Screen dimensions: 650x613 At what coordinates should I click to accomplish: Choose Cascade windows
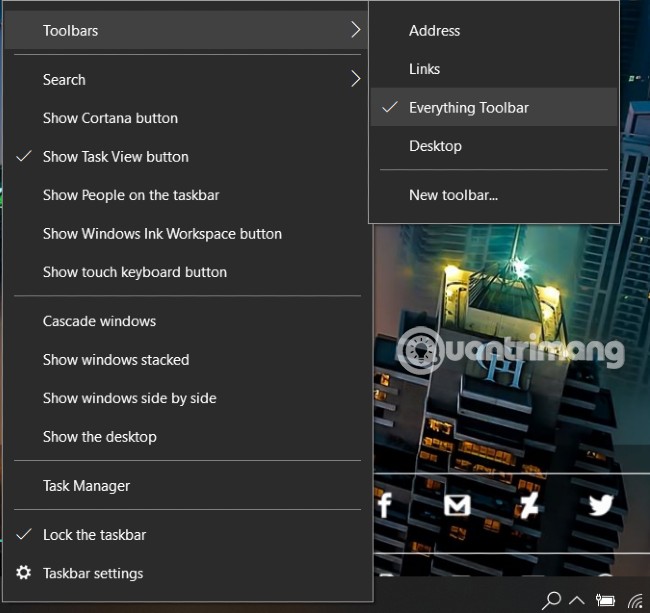[x=99, y=322]
